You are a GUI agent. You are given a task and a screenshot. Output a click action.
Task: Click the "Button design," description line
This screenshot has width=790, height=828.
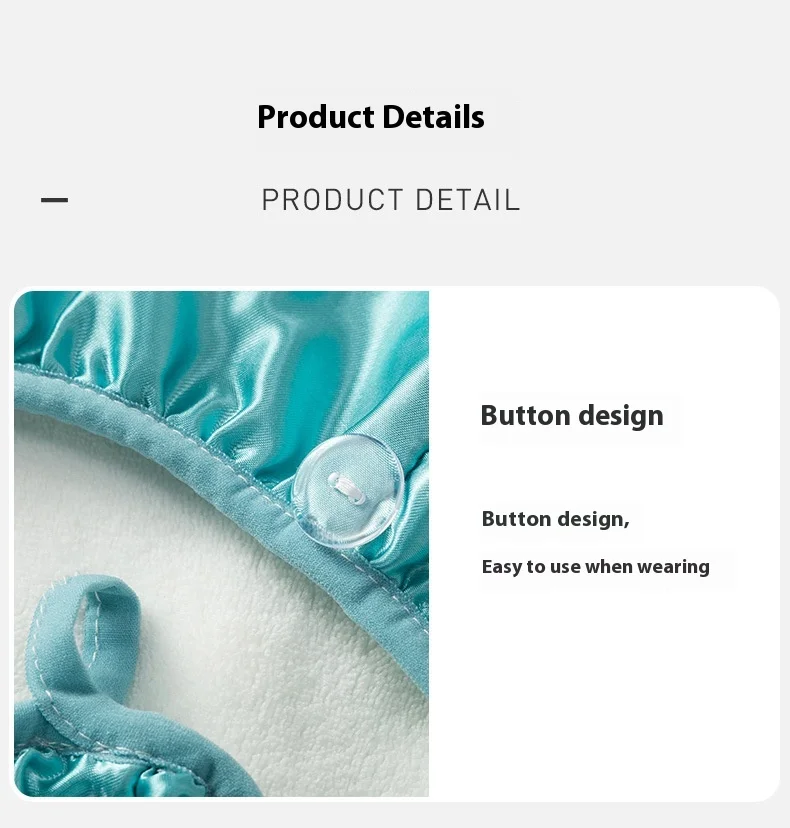tap(556, 519)
